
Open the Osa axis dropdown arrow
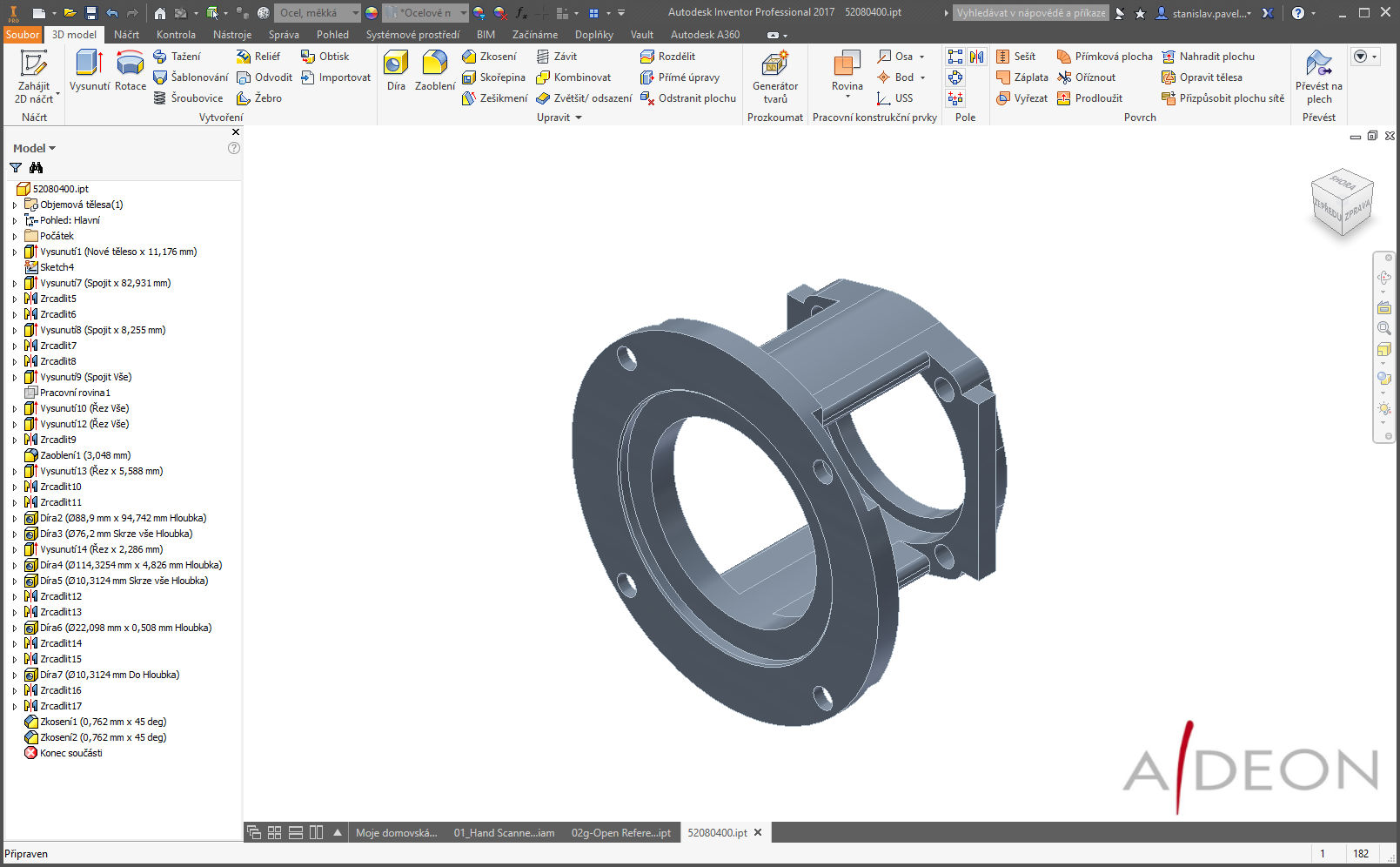tap(922, 57)
